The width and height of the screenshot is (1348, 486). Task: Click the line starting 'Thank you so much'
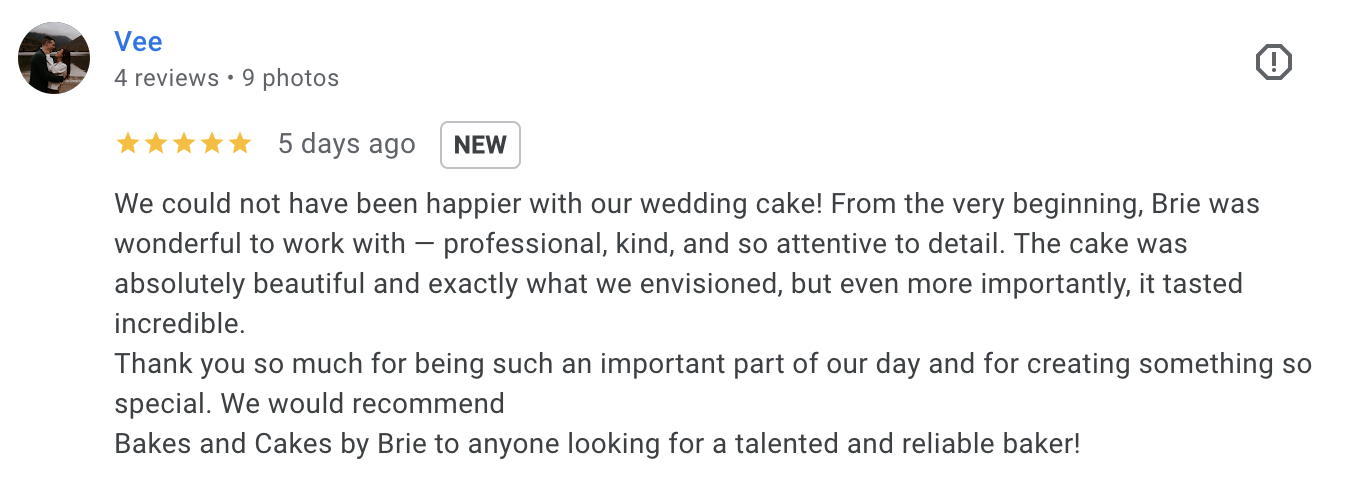pyautogui.click(x=713, y=364)
